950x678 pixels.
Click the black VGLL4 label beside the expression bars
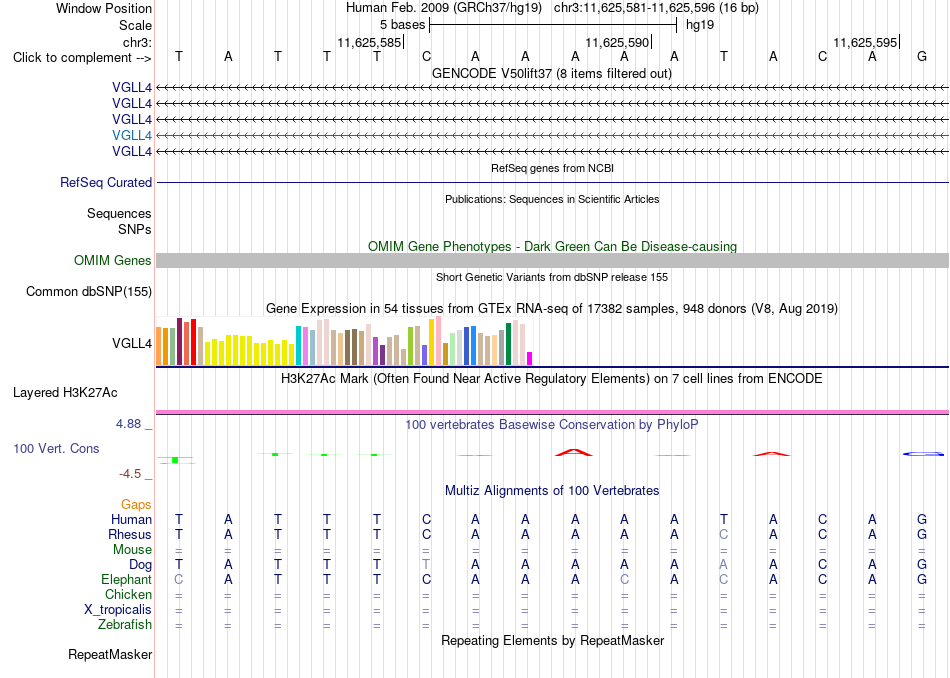(x=132, y=344)
